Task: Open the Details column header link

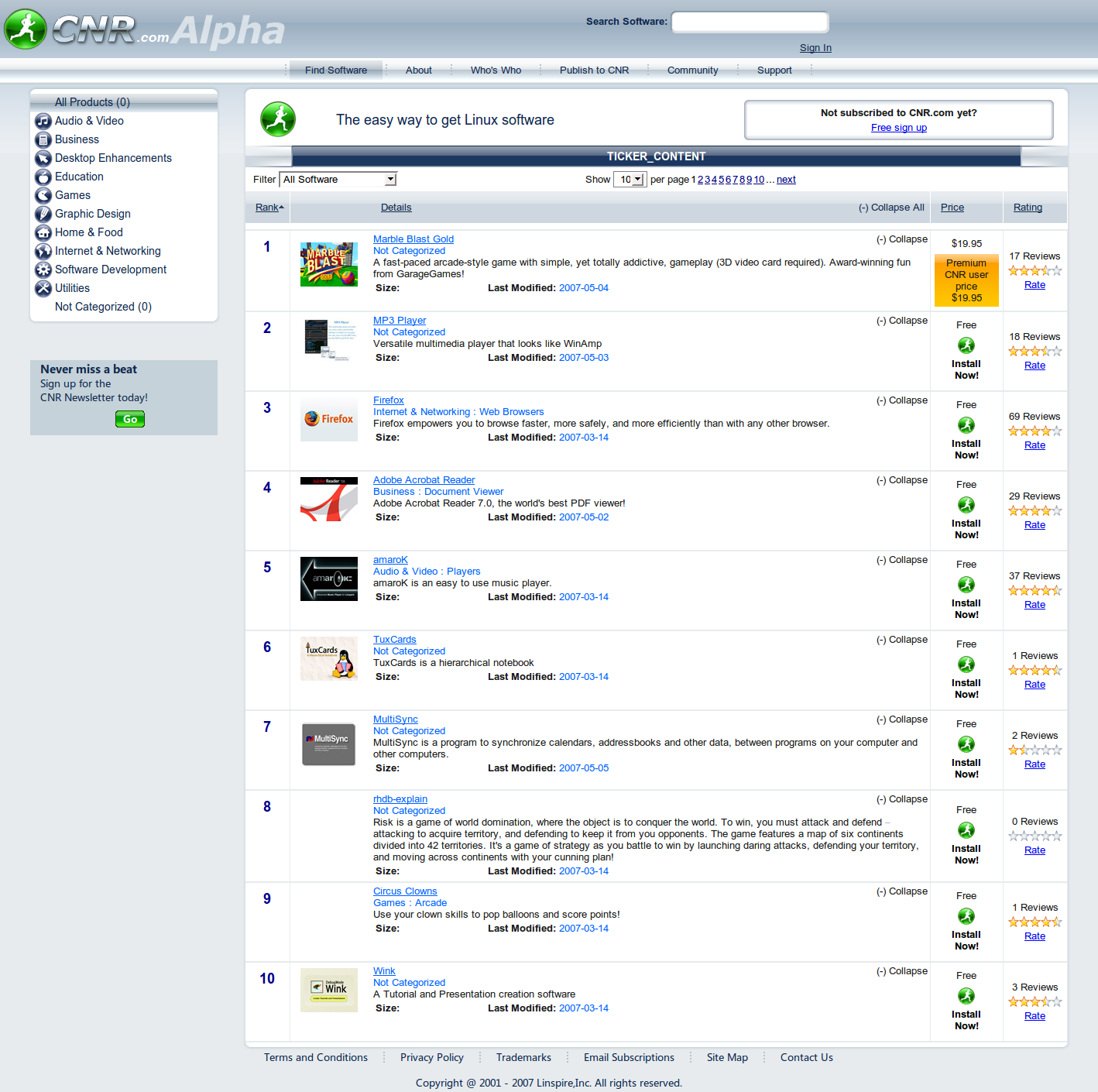Action: tap(396, 208)
